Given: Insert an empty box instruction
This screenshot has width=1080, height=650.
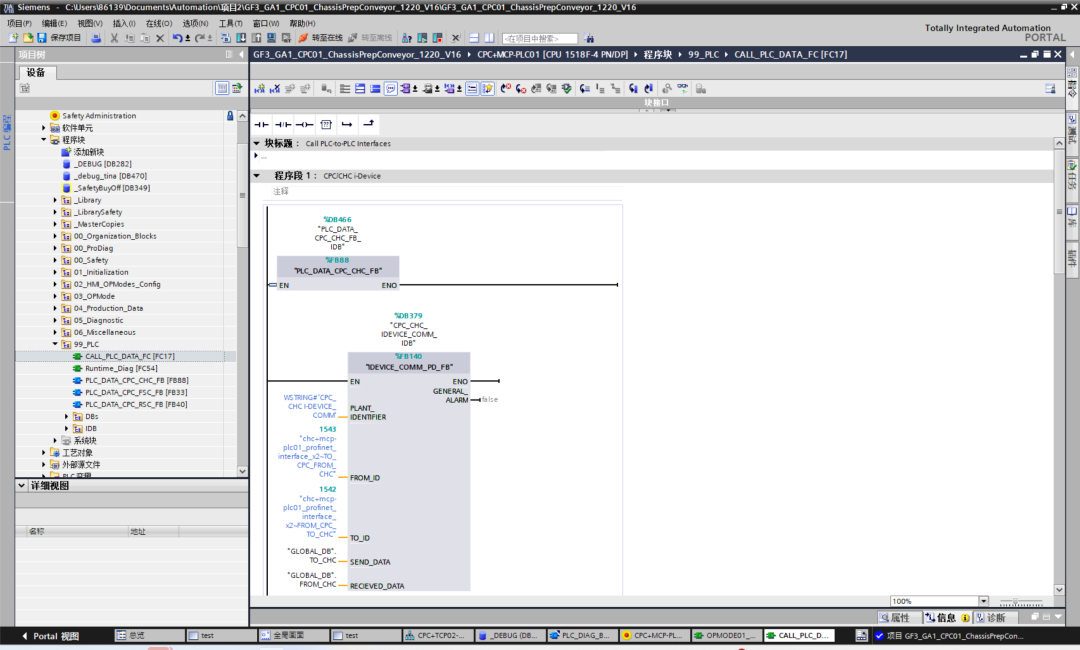Looking at the screenshot, I should (326, 125).
